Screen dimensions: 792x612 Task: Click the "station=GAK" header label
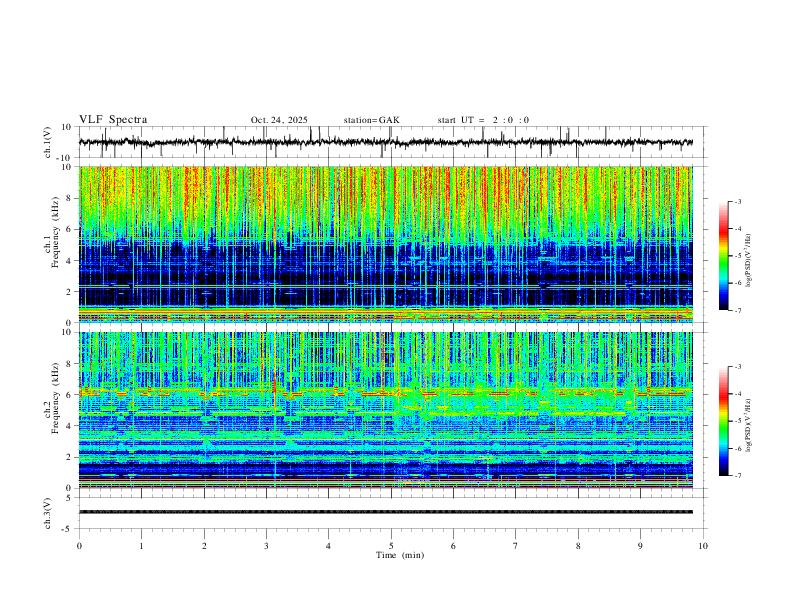pyautogui.click(x=371, y=120)
